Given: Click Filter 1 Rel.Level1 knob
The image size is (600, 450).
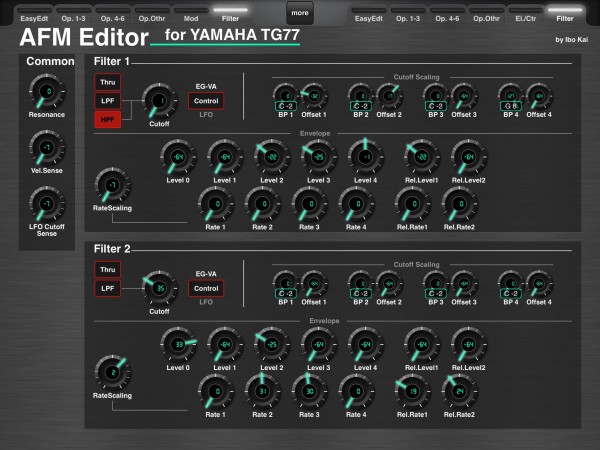Looking at the screenshot, I should click(422, 157).
